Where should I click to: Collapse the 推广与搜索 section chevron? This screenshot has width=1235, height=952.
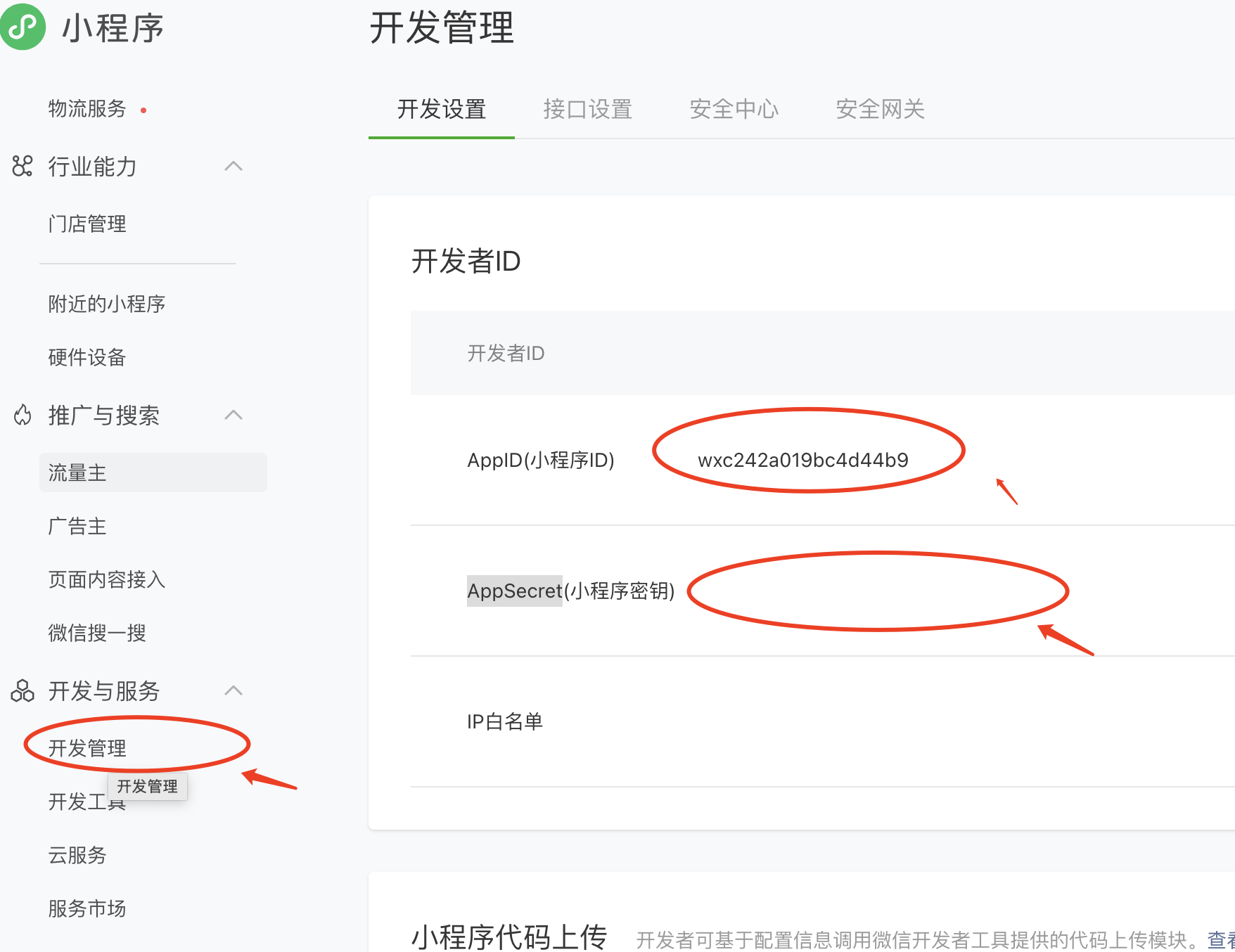point(233,415)
